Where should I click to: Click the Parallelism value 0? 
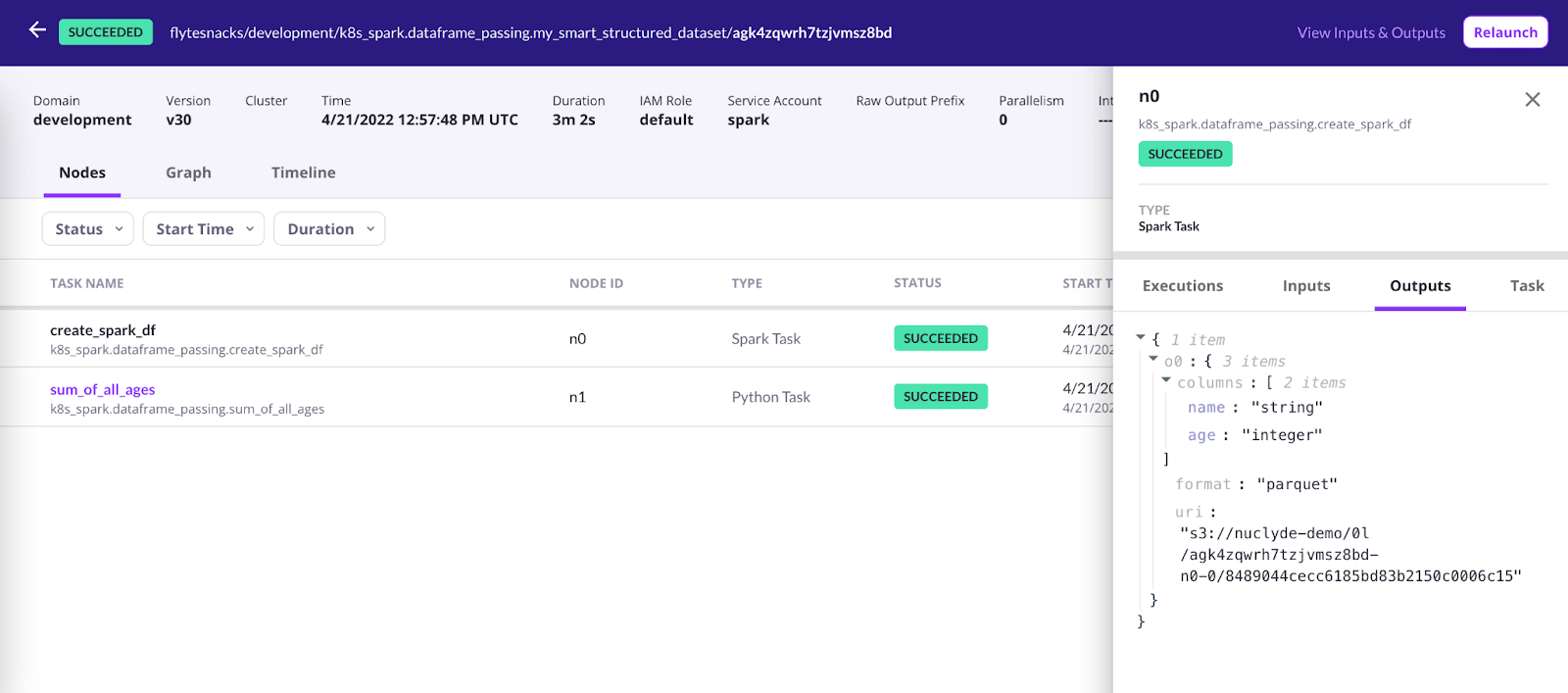tap(1004, 120)
